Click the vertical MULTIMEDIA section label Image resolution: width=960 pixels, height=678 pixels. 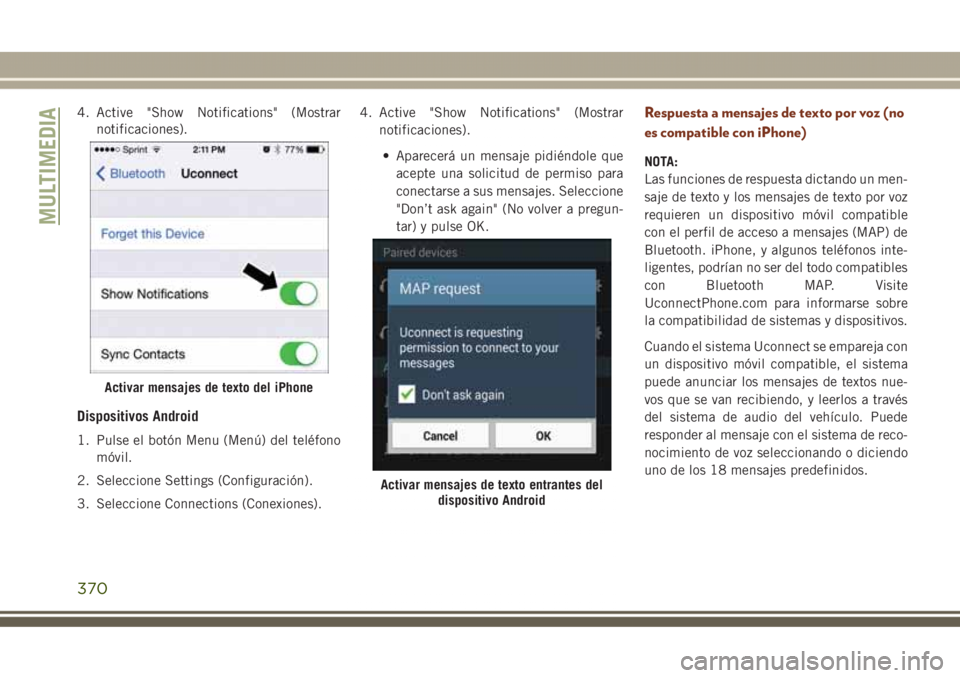[x=48, y=165]
